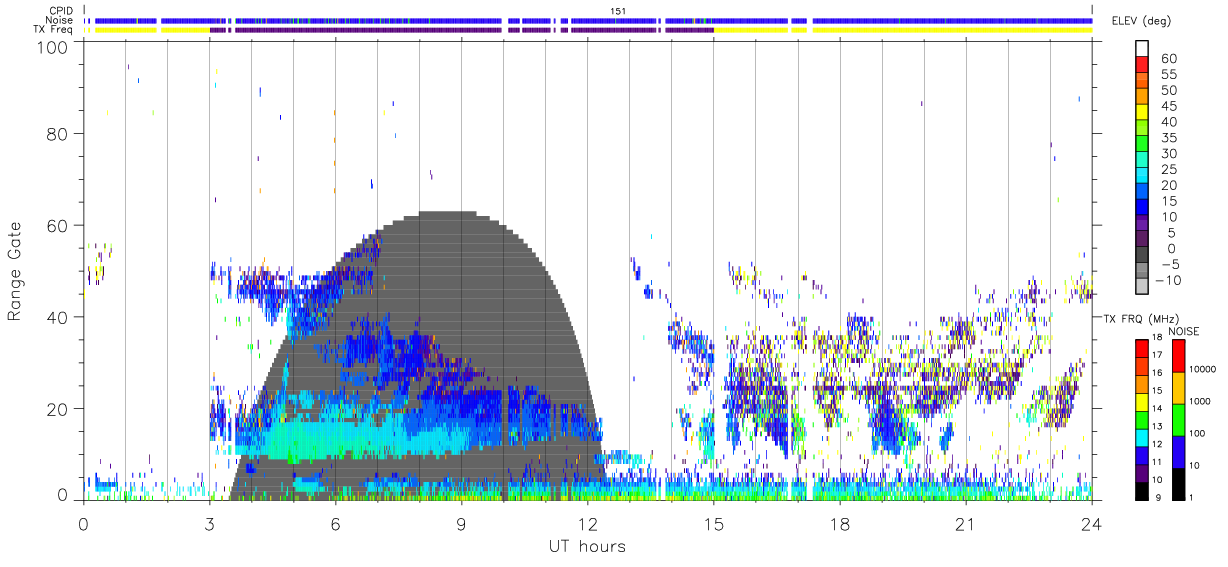Viewport: 1228px width, 567px height.
Task: Click the white top swatch of ELEV colorbar
Action: (x=1142, y=50)
